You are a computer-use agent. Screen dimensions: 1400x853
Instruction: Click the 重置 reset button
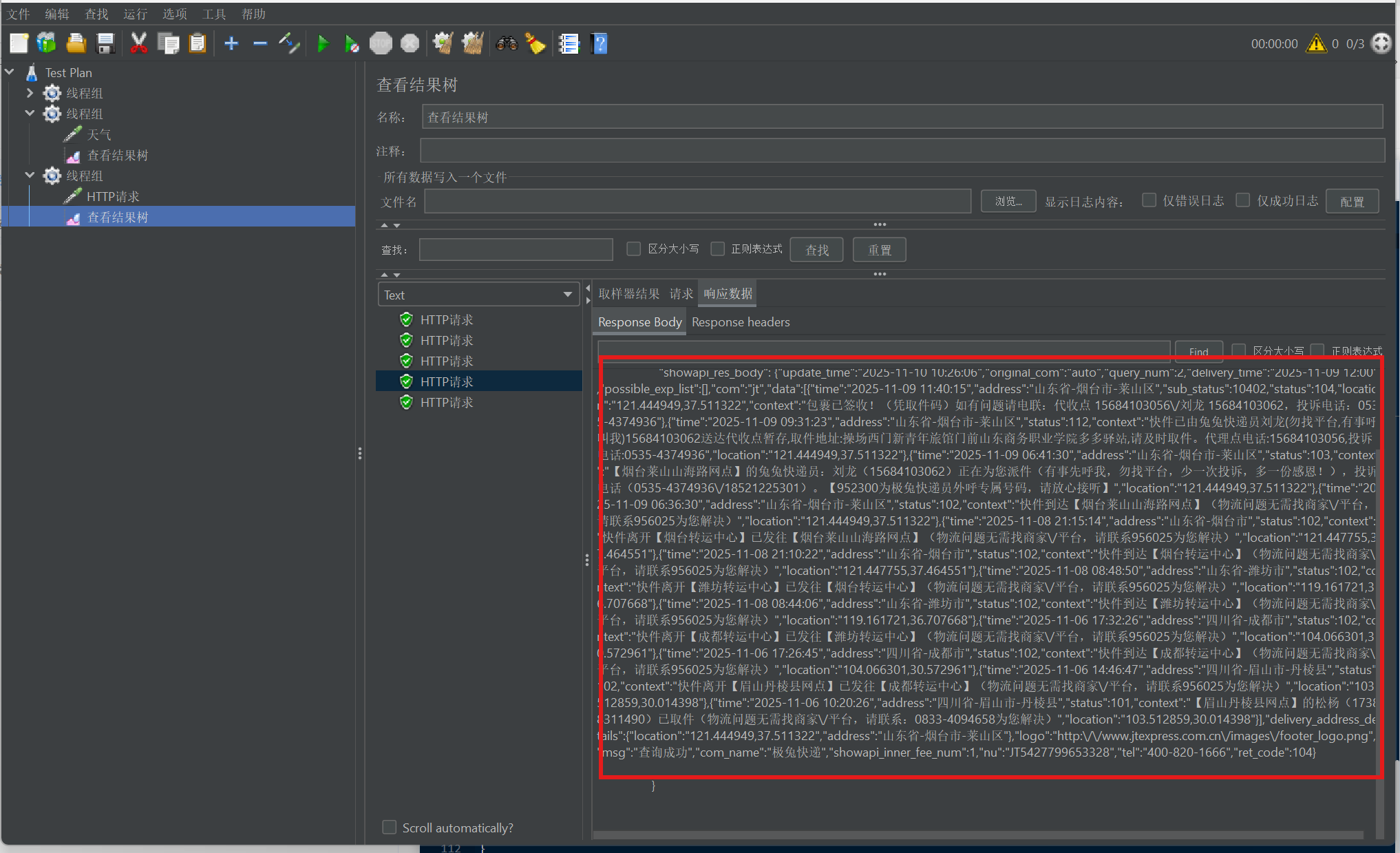879,250
